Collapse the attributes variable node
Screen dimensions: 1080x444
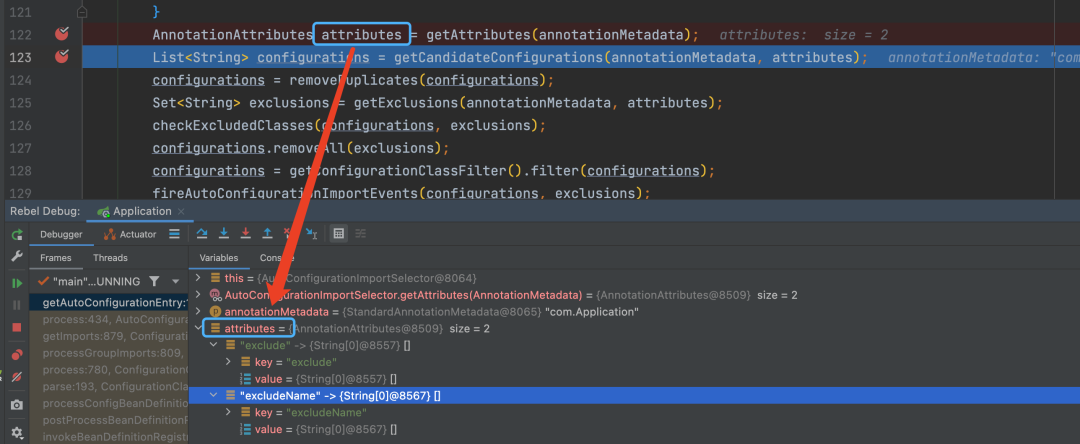198,328
